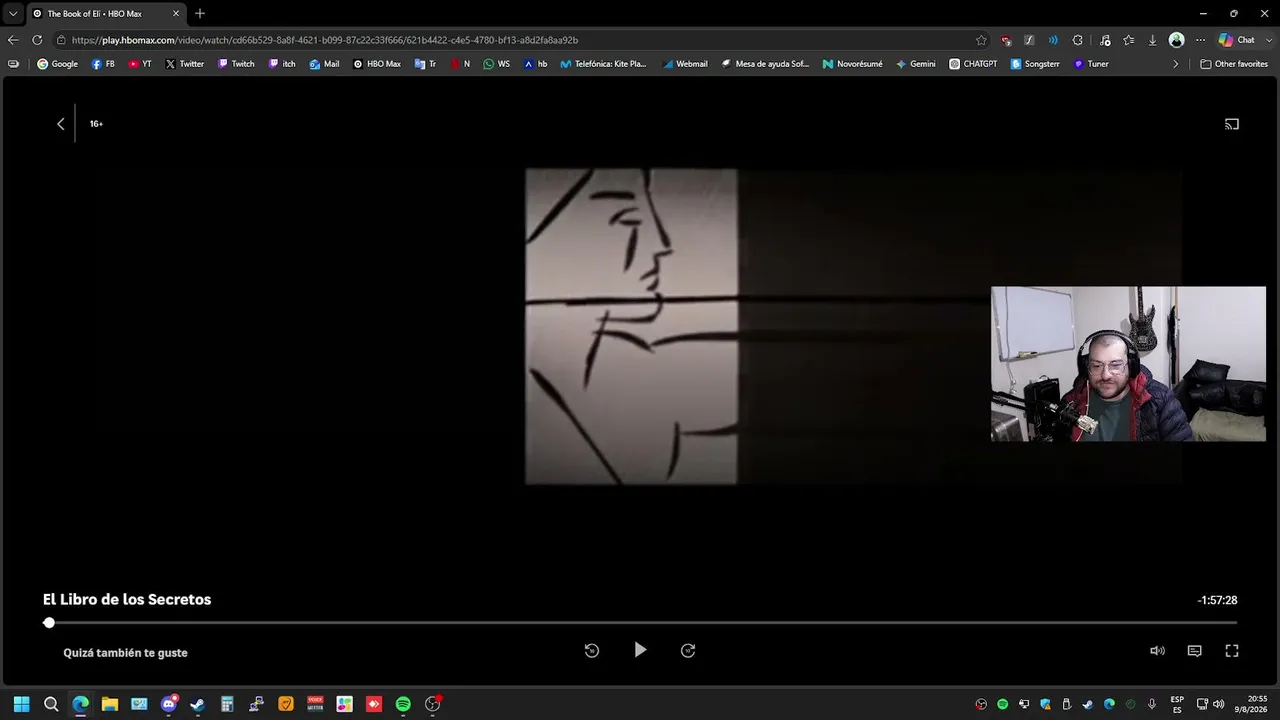Open the Tuner bookmark
Image resolution: width=1280 pixels, height=720 pixels.
pos(1091,64)
